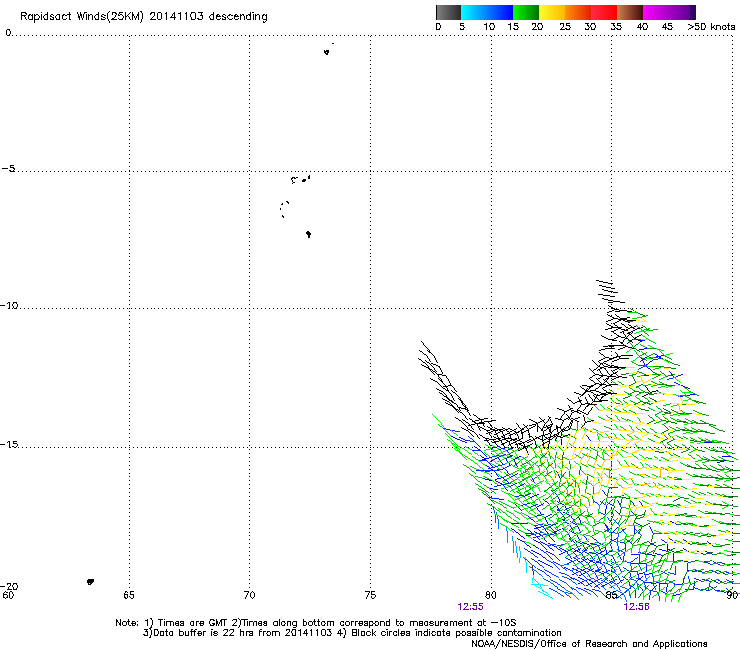Click the orange 25-30 knots legend color
740x650 pixels.
(578, 12)
